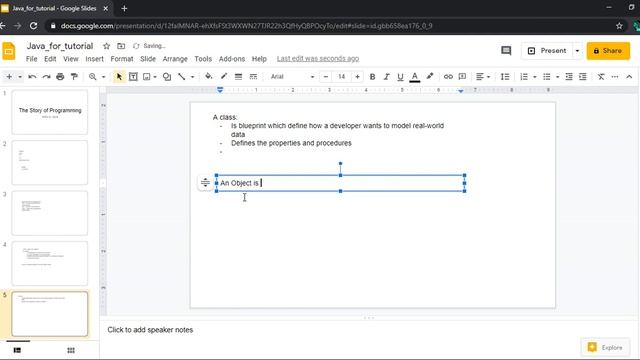Expand bulleted list style dropdown arrow
Image resolution: width=640 pixels, height=360 pixels.
pyautogui.click(x=557, y=77)
